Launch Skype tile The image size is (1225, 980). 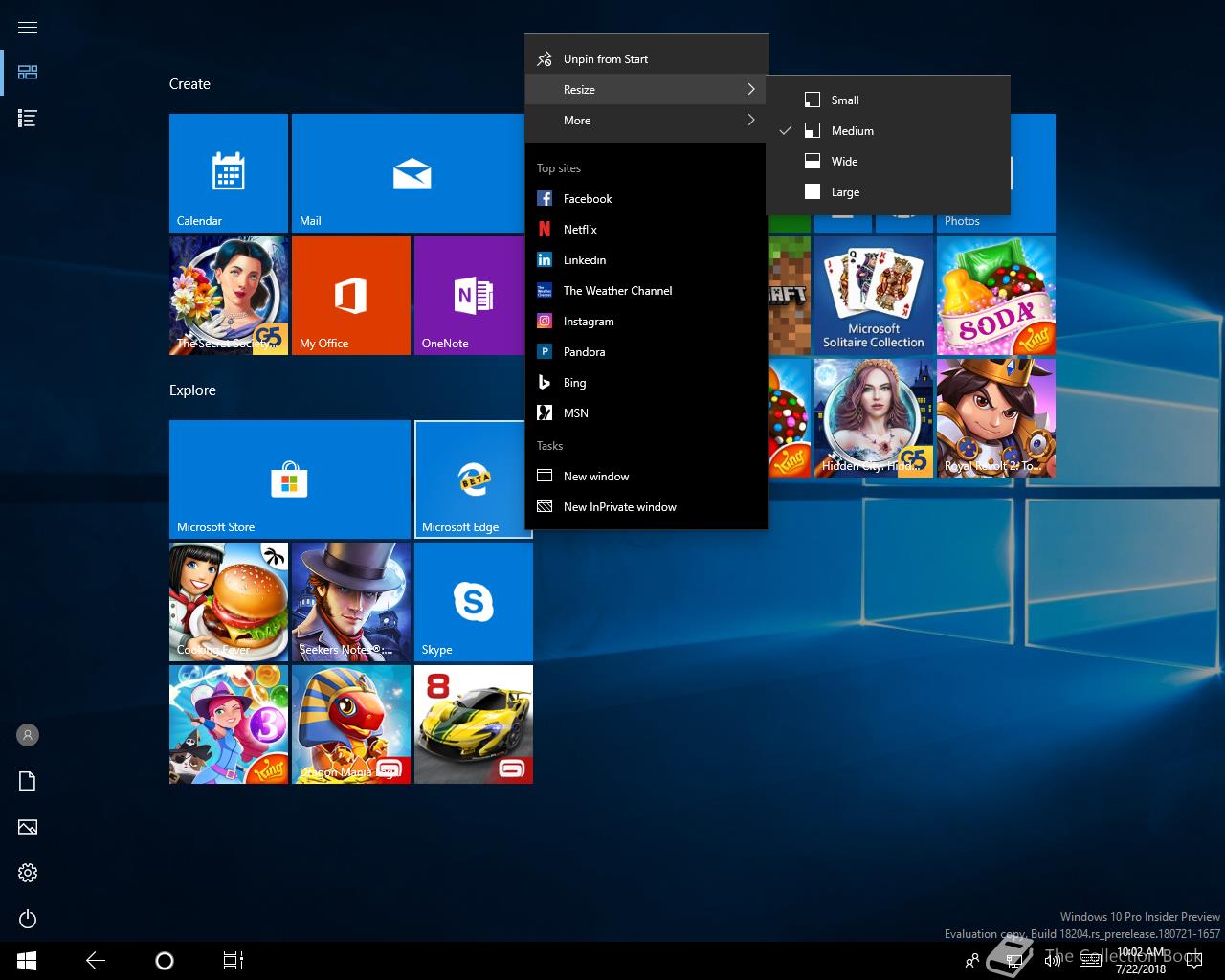pos(474,602)
